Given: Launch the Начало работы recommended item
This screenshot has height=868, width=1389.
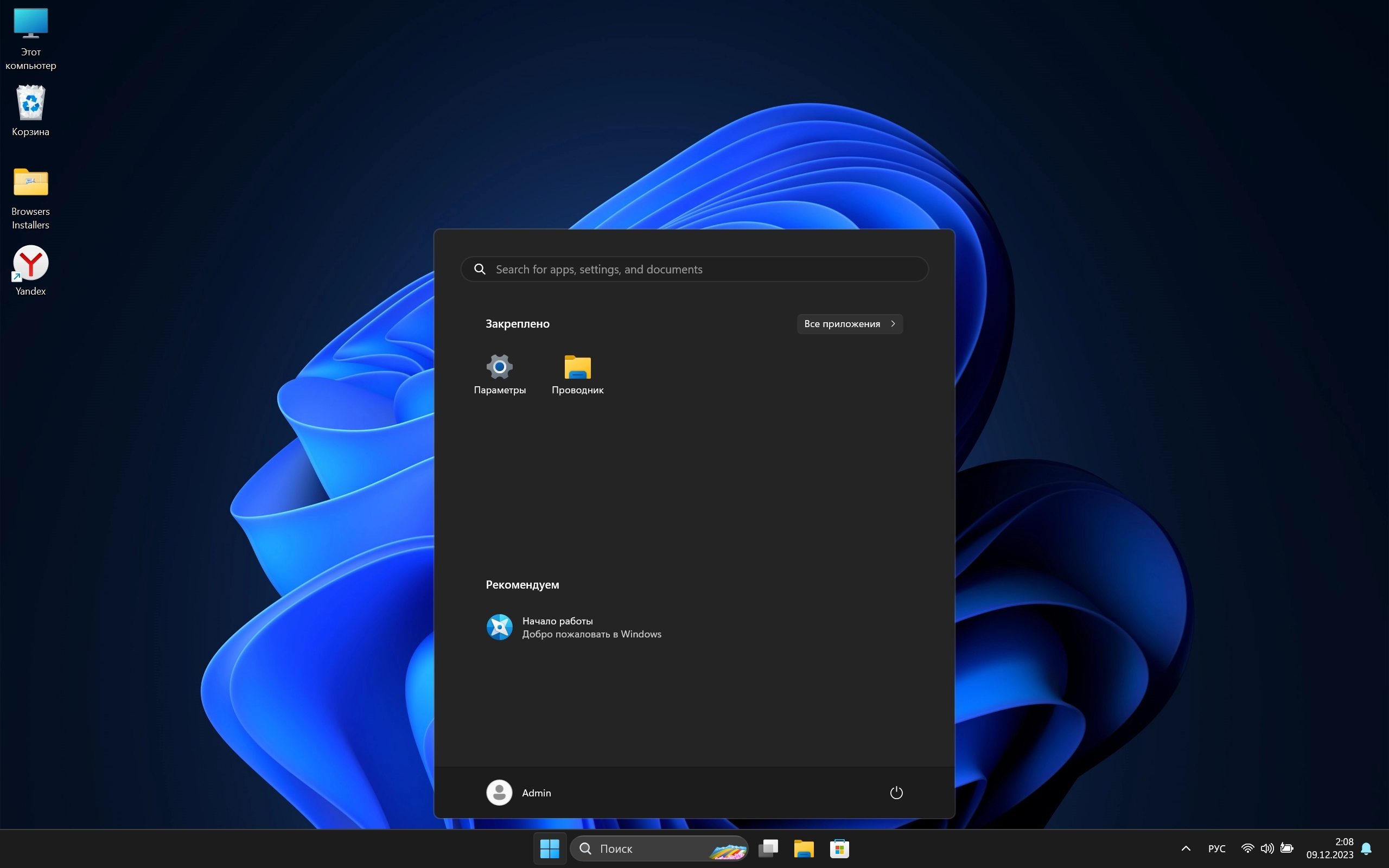Looking at the screenshot, I should tap(574, 628).
